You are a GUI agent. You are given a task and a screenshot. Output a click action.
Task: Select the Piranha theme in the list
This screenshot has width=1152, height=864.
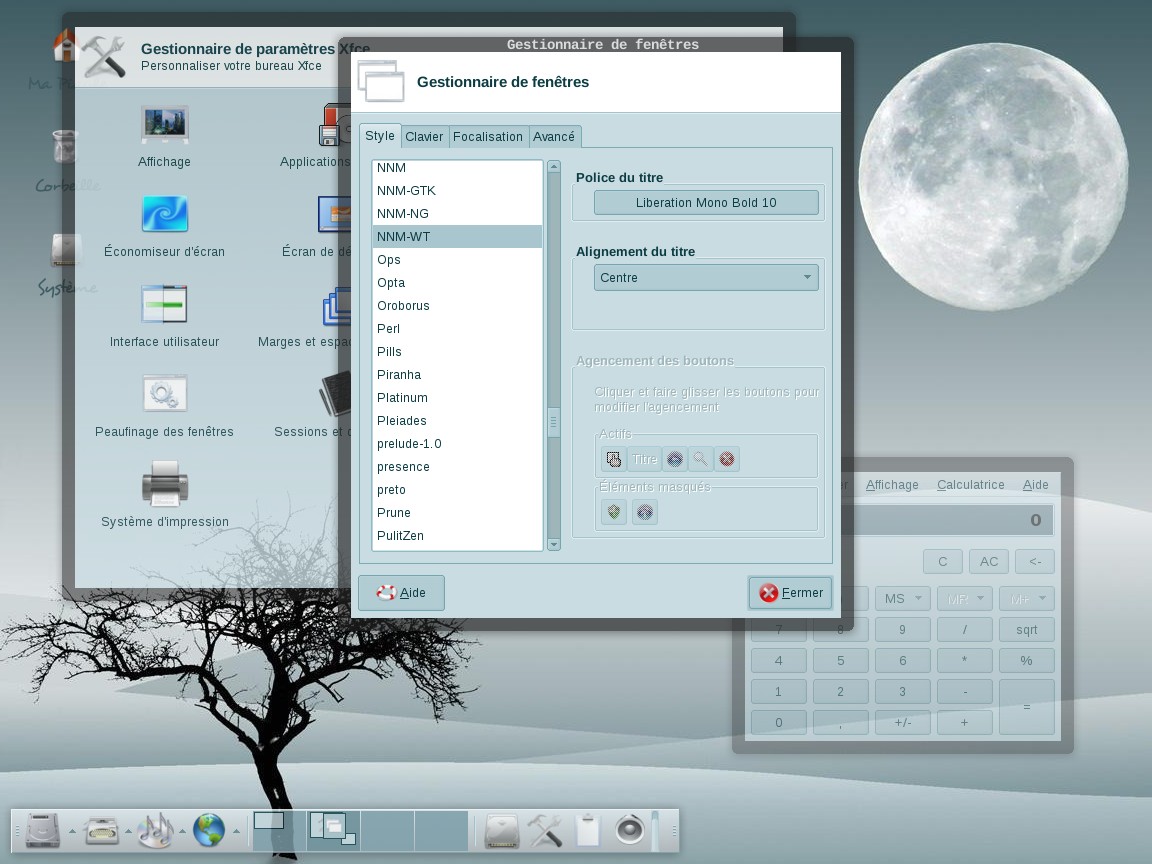click(x=457, y=375)
